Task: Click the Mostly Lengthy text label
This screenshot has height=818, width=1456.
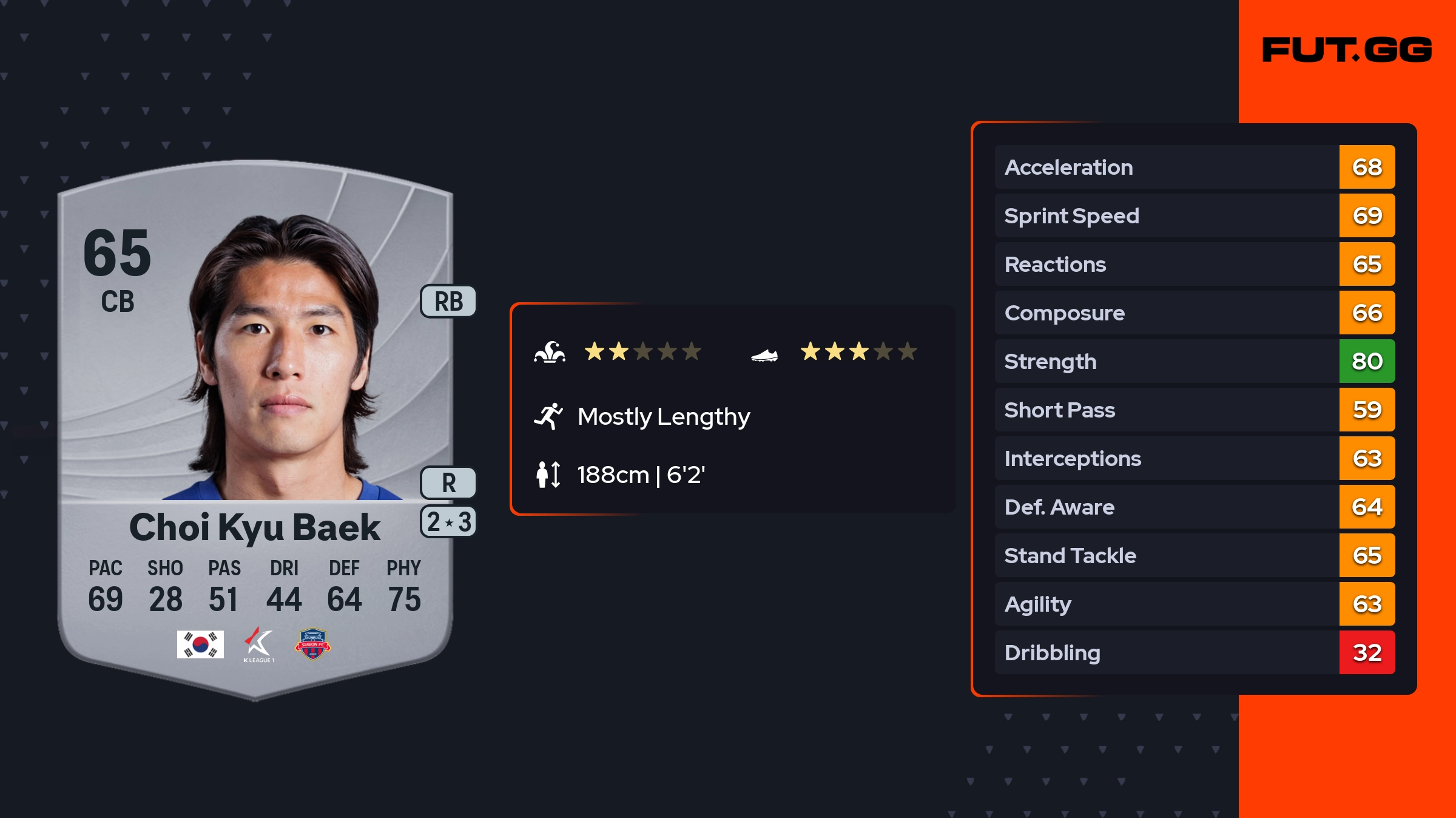Action: pyautogui.click(x=664, y=416)
